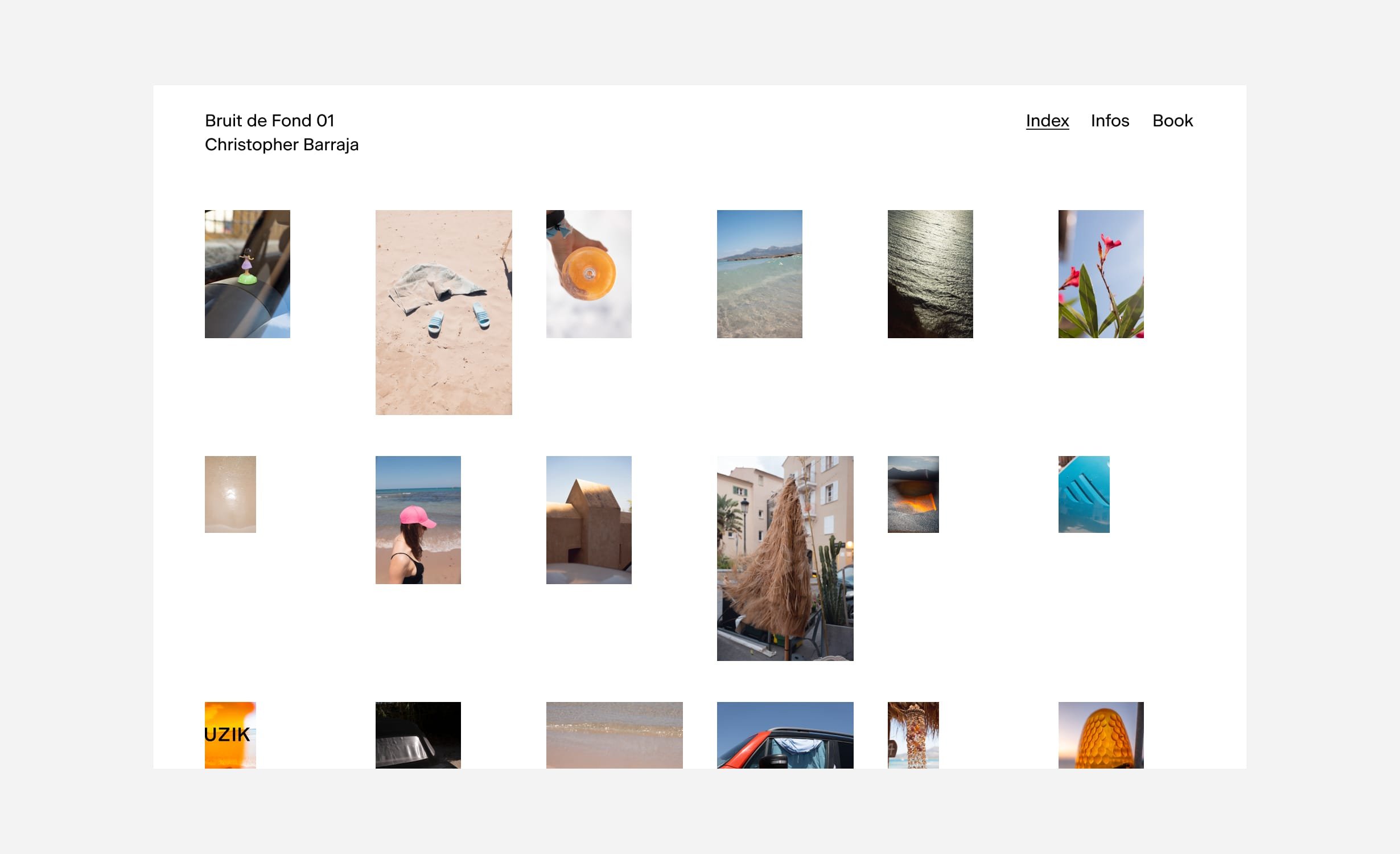Open the small beige wet sand photo

(230, 494)
